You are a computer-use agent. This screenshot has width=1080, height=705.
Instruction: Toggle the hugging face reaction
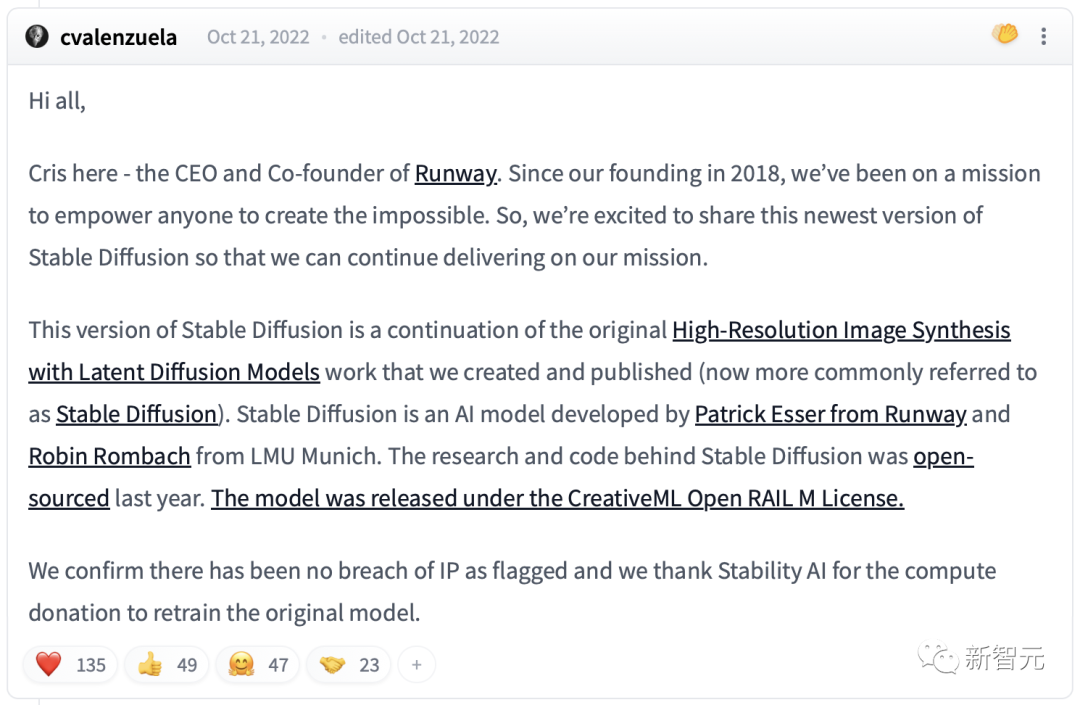click(x=257, y=664)
